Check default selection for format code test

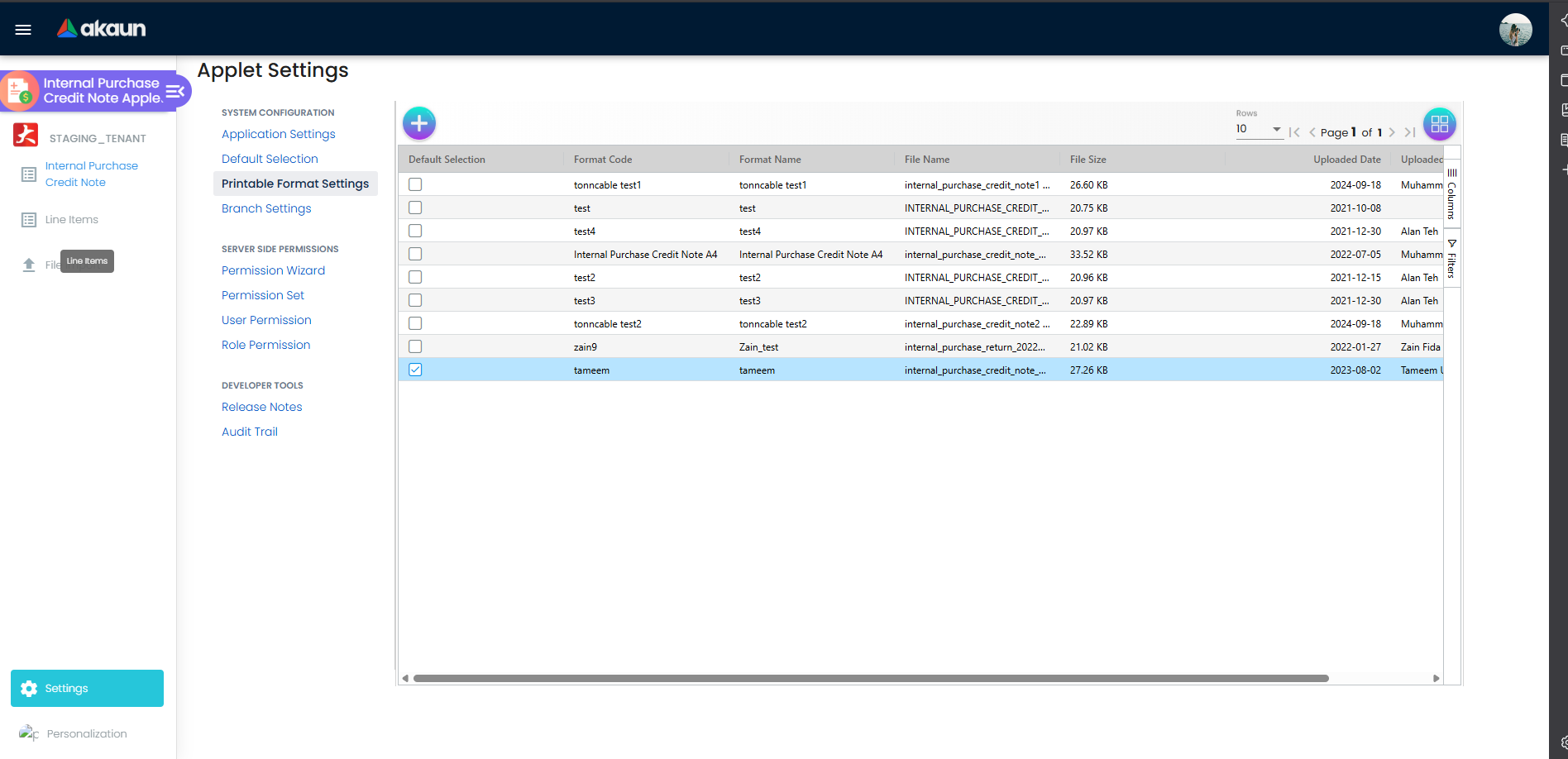[x=415, y=208]
